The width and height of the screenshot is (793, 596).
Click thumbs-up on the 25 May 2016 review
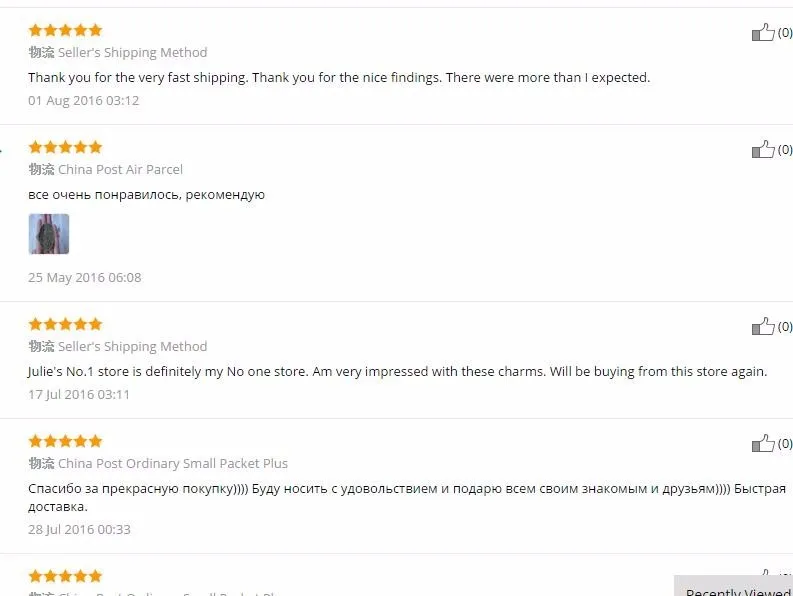(x=763, y=149)
